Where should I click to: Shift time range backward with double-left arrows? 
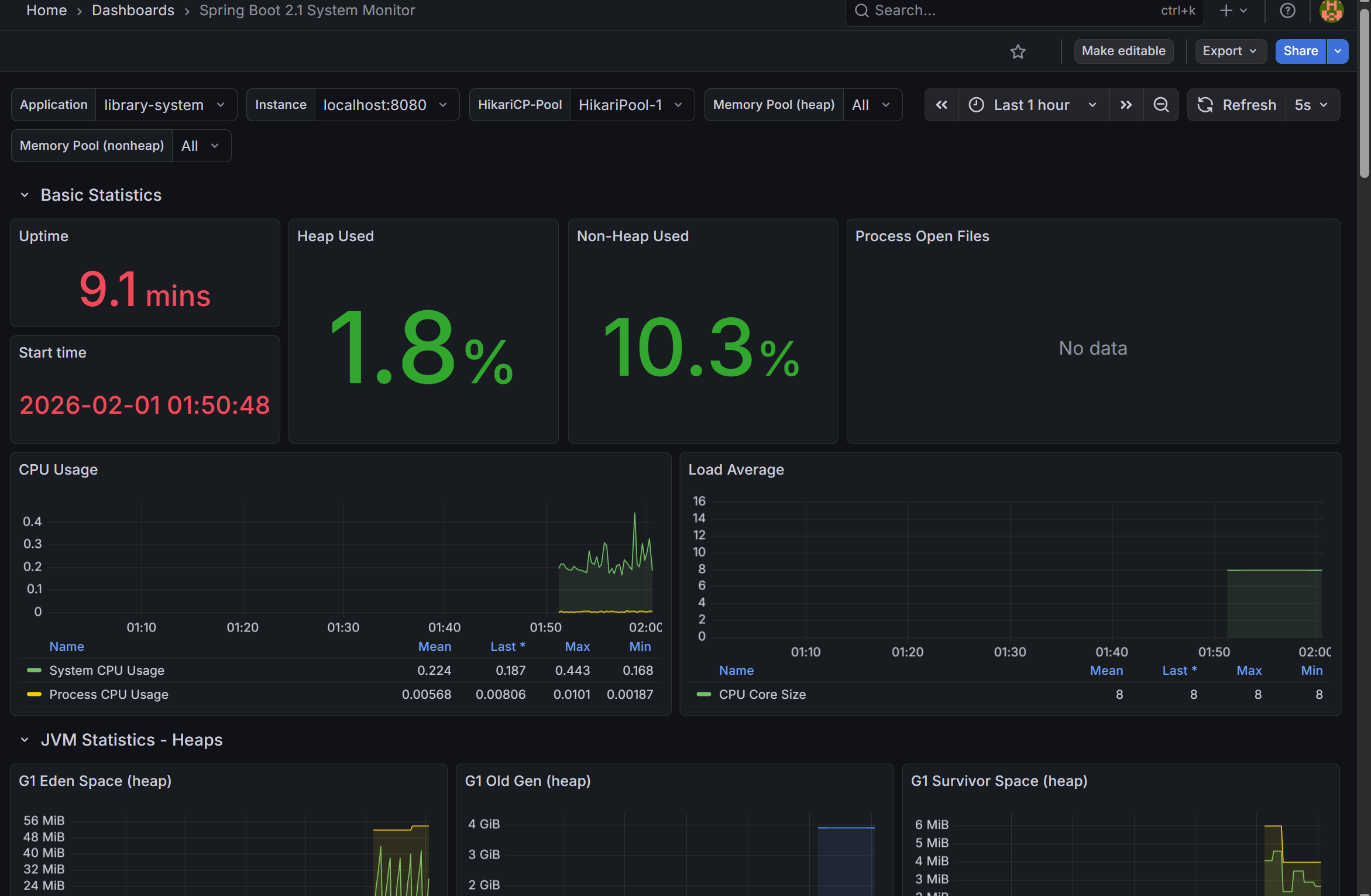[942, 105]
